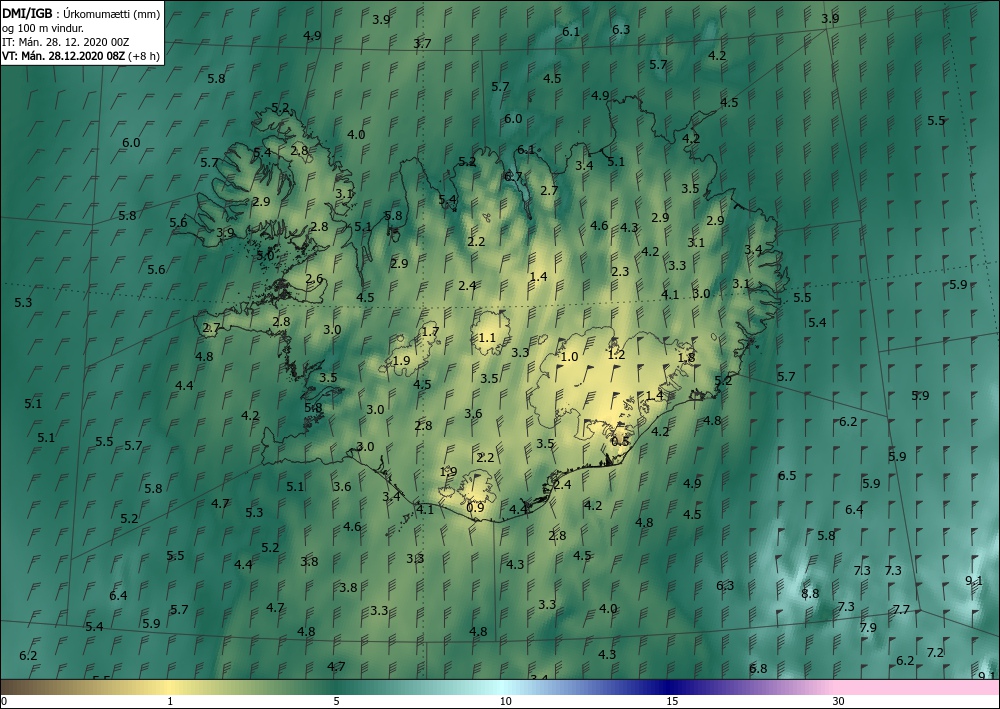The image size is (1000, 709).
Task: Click the glacier value "1.7"
Action: tap(430, 332)
